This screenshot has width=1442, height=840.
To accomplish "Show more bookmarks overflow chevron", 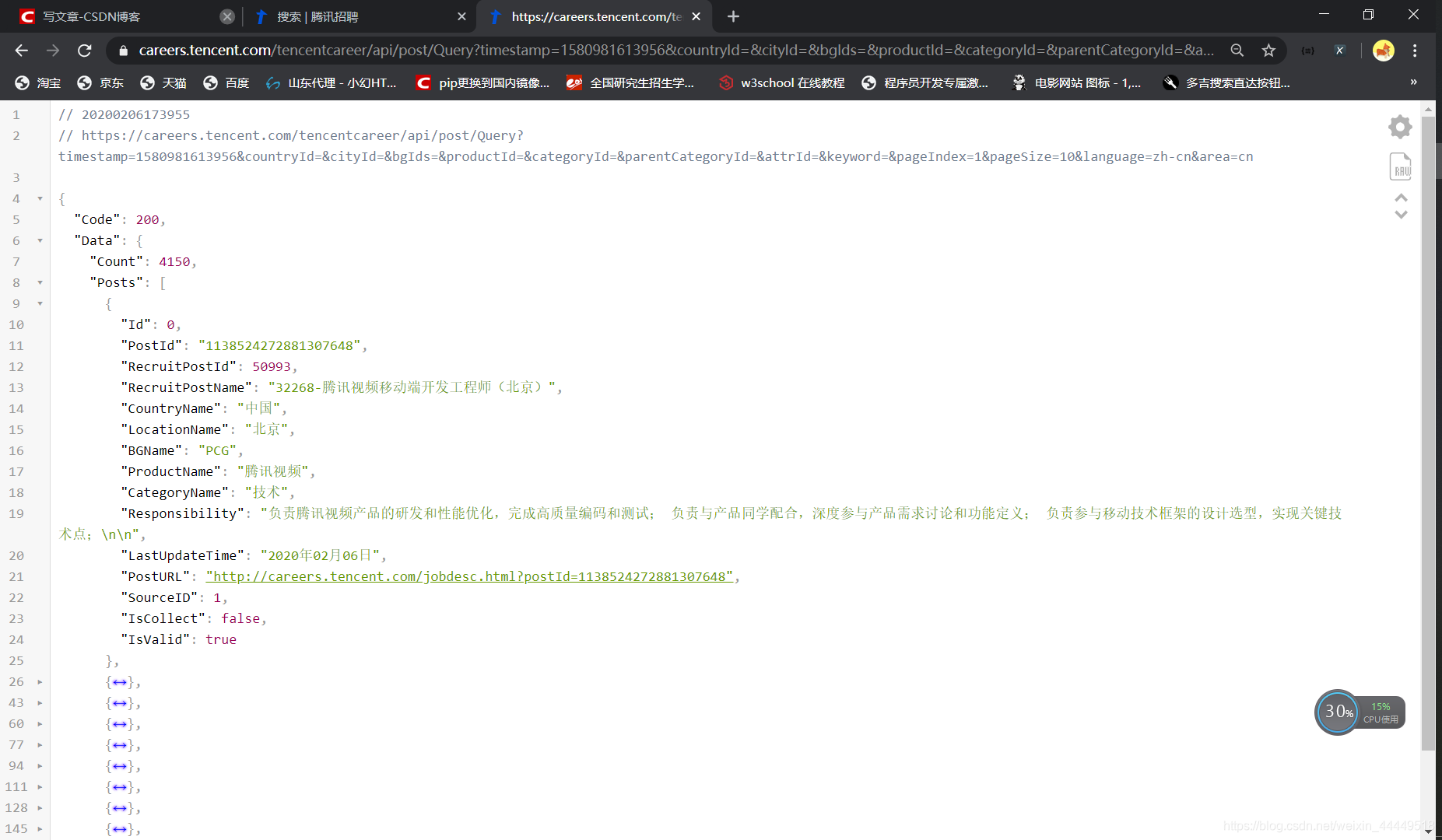I will click(x=1413, y=82).
